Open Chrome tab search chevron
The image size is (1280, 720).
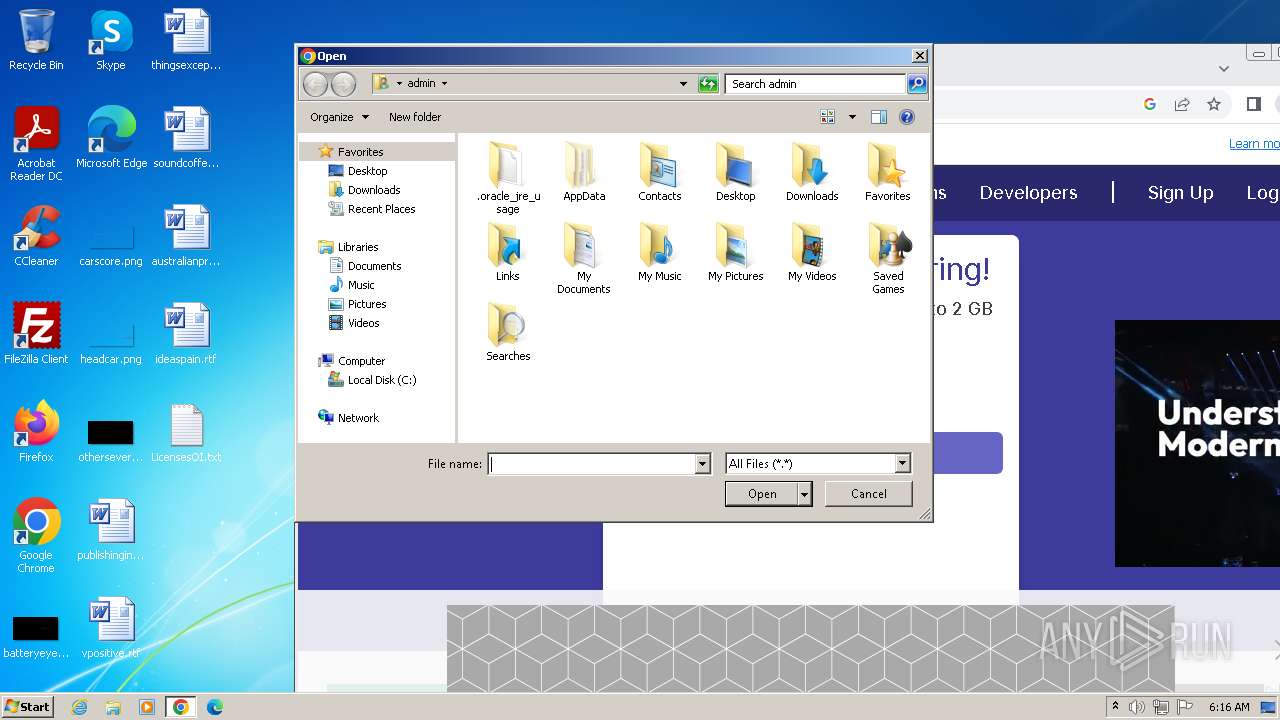pyautogui.click(x=1223, y=69)
